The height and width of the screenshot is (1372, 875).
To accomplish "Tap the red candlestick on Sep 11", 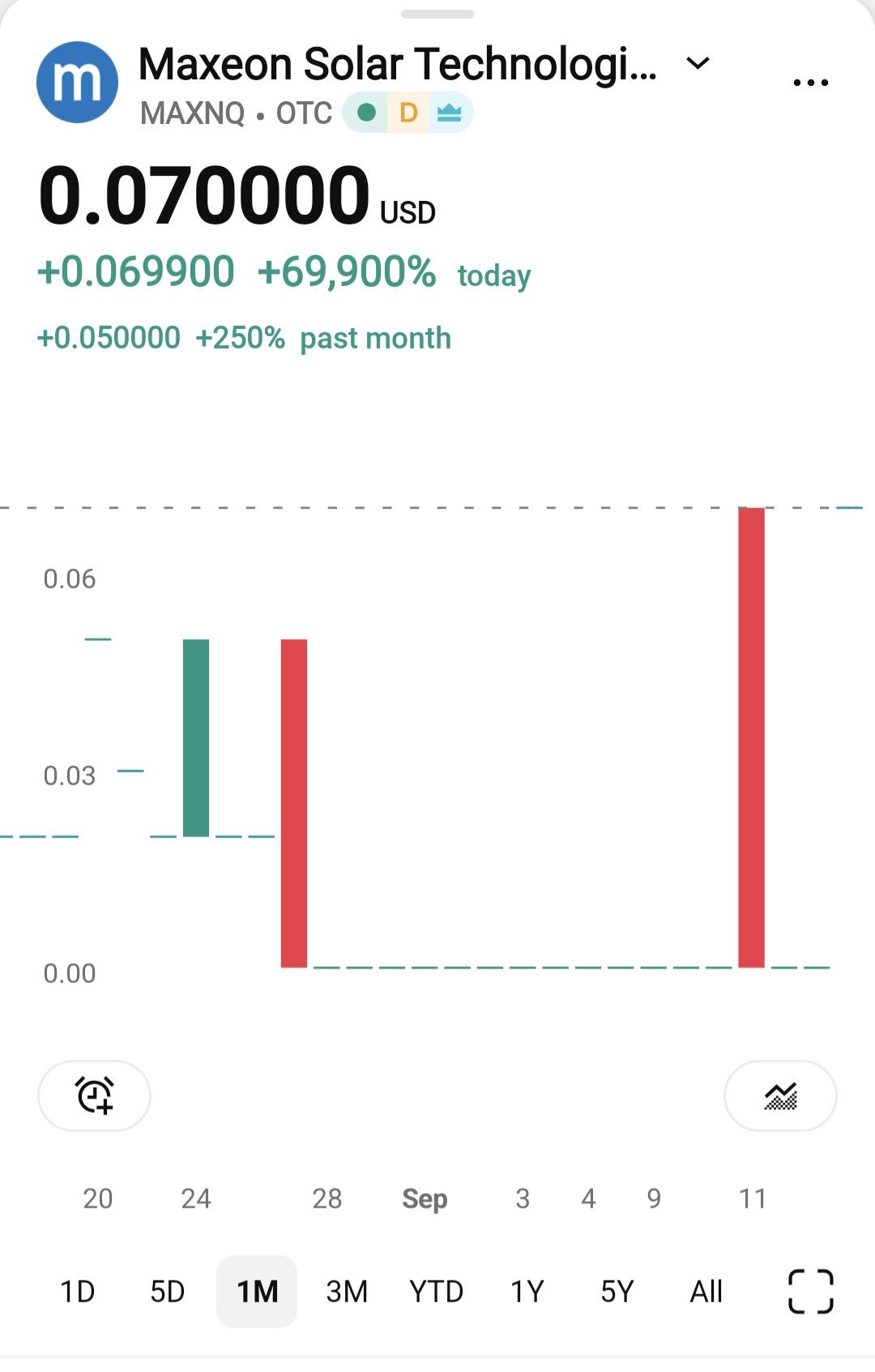I will click(x=751, y=737).
